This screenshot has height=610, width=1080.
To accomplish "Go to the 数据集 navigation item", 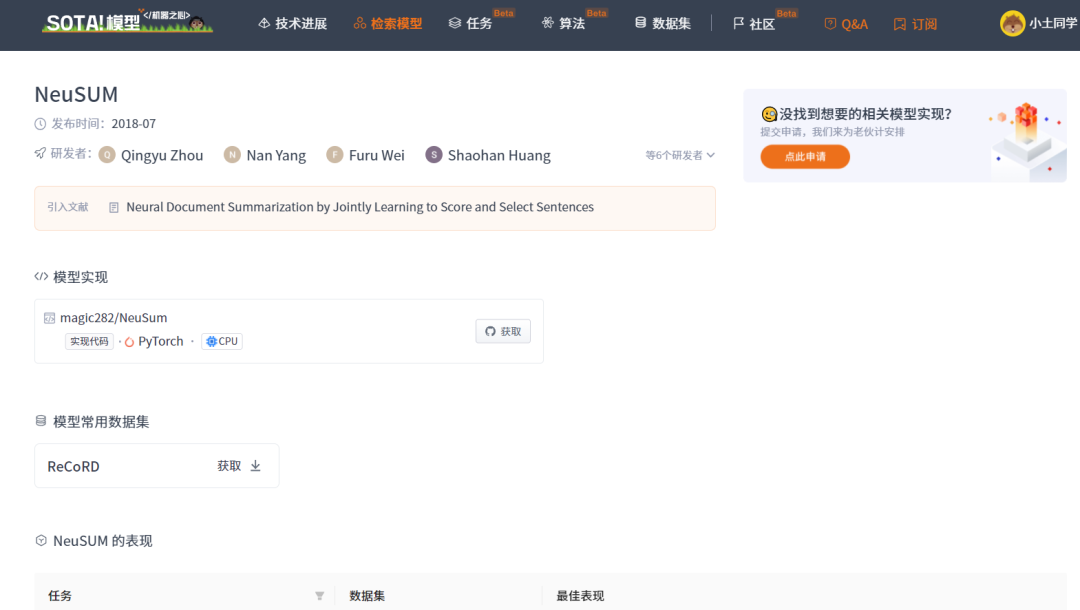I will coord(662,23).
